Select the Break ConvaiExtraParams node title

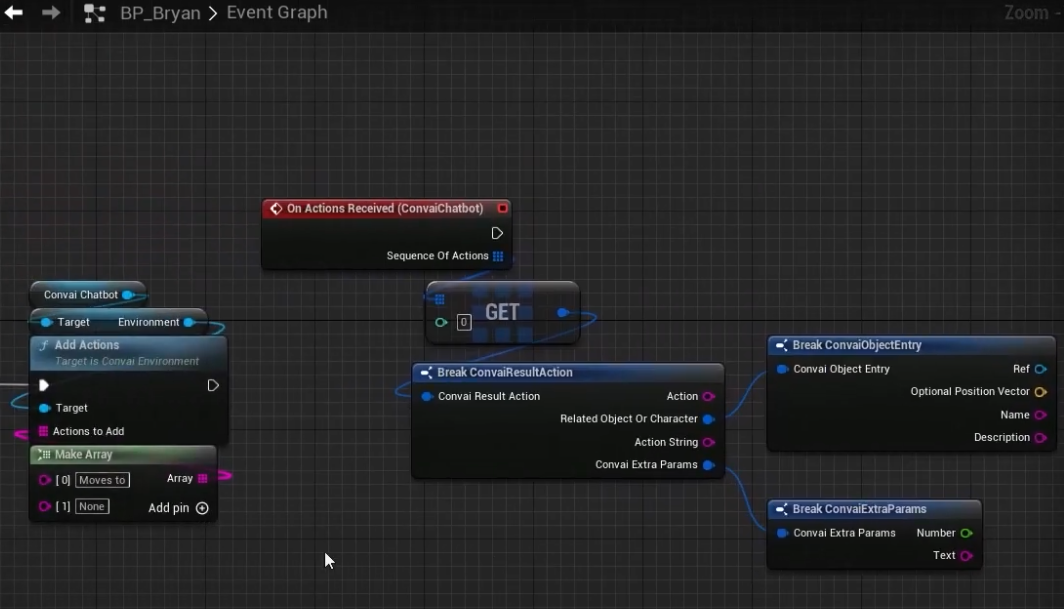859,509
